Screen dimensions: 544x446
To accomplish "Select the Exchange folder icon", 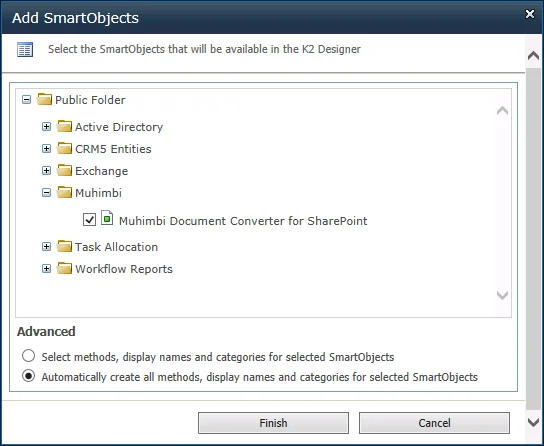I will click(x=65, y=171).
